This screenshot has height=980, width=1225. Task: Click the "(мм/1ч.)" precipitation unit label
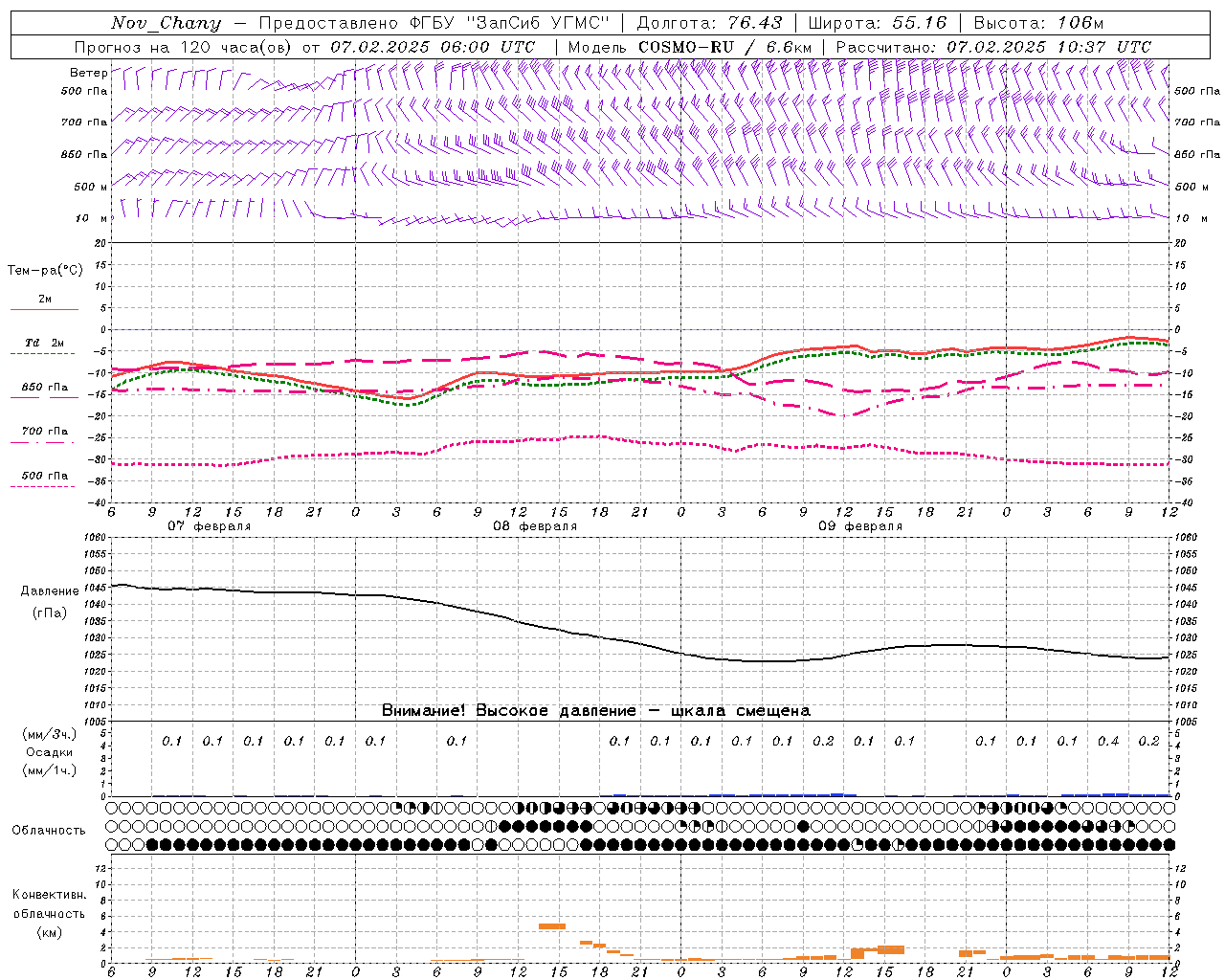click(x=49, y=770)
